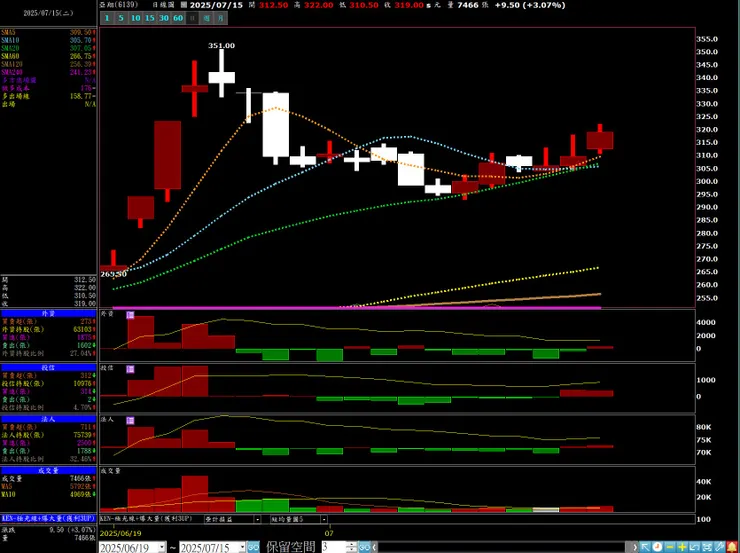
Task: Click the fit-to-screen icon in bottom toolbar
Action: tap(707, 547)
